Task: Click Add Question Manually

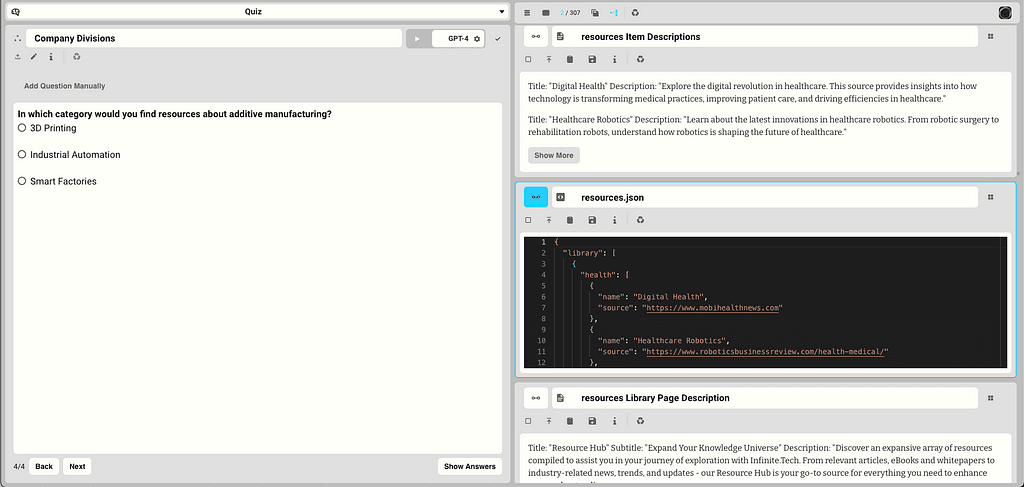Action: point(65,86)
